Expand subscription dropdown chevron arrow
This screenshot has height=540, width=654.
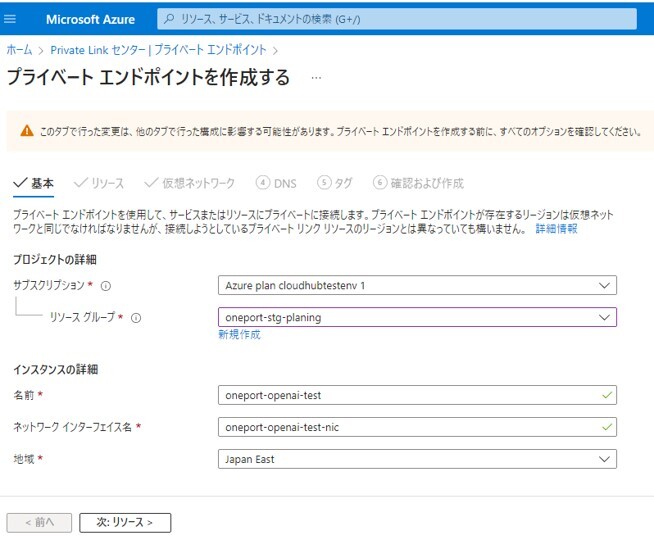[604, 286]
